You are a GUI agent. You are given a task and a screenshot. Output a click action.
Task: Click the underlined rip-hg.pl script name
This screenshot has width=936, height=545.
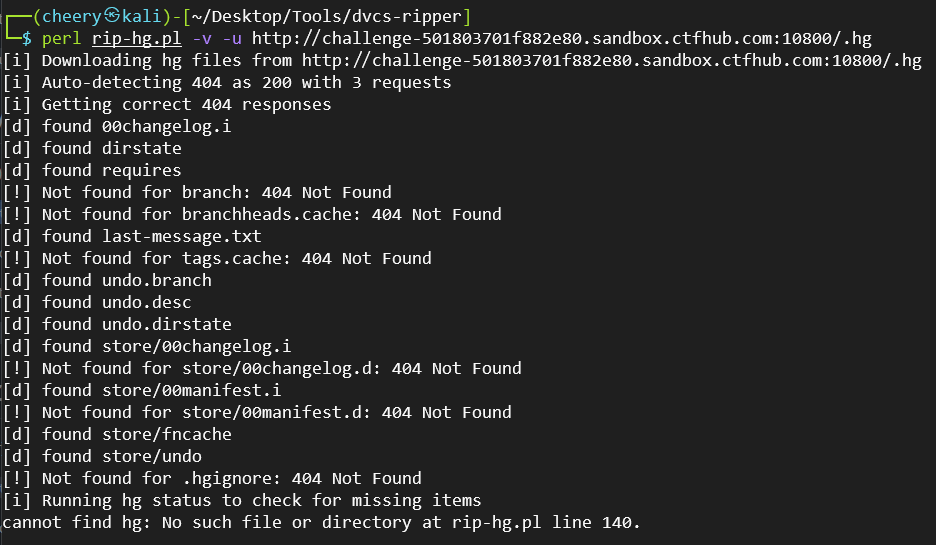coord(137,39)
